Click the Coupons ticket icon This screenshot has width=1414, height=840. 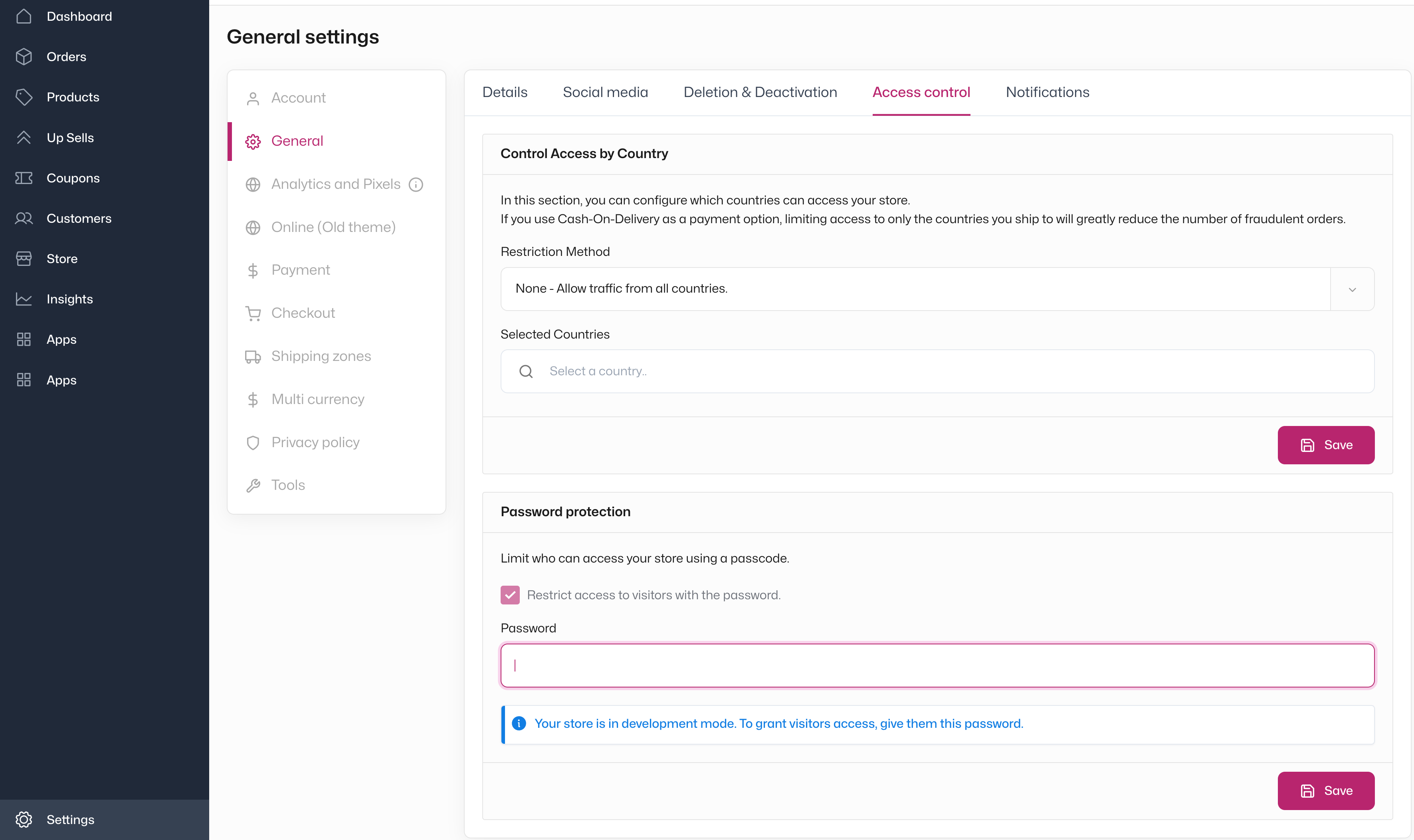click(24, 178)
